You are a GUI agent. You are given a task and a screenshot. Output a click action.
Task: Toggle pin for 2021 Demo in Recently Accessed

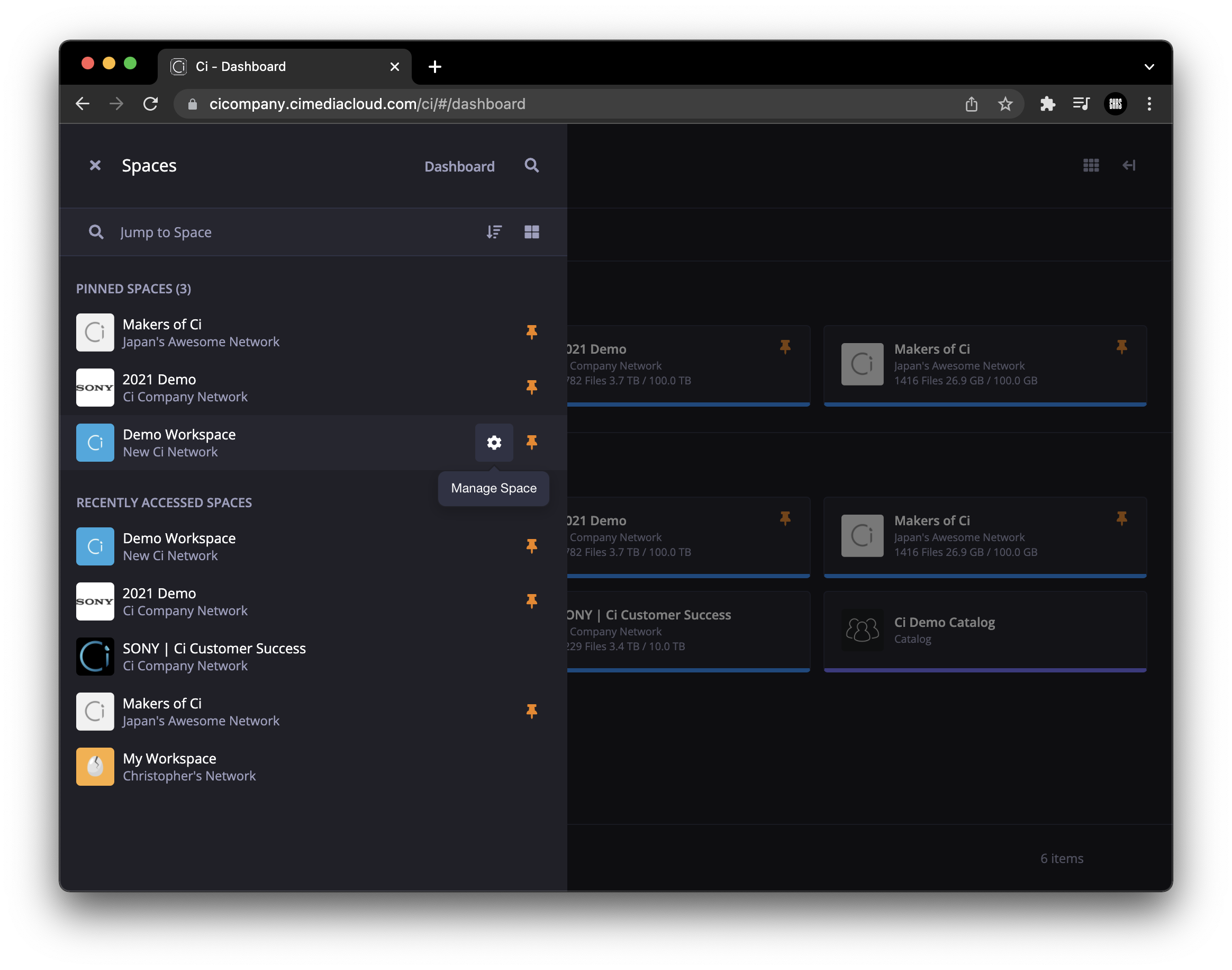[531, 601]
